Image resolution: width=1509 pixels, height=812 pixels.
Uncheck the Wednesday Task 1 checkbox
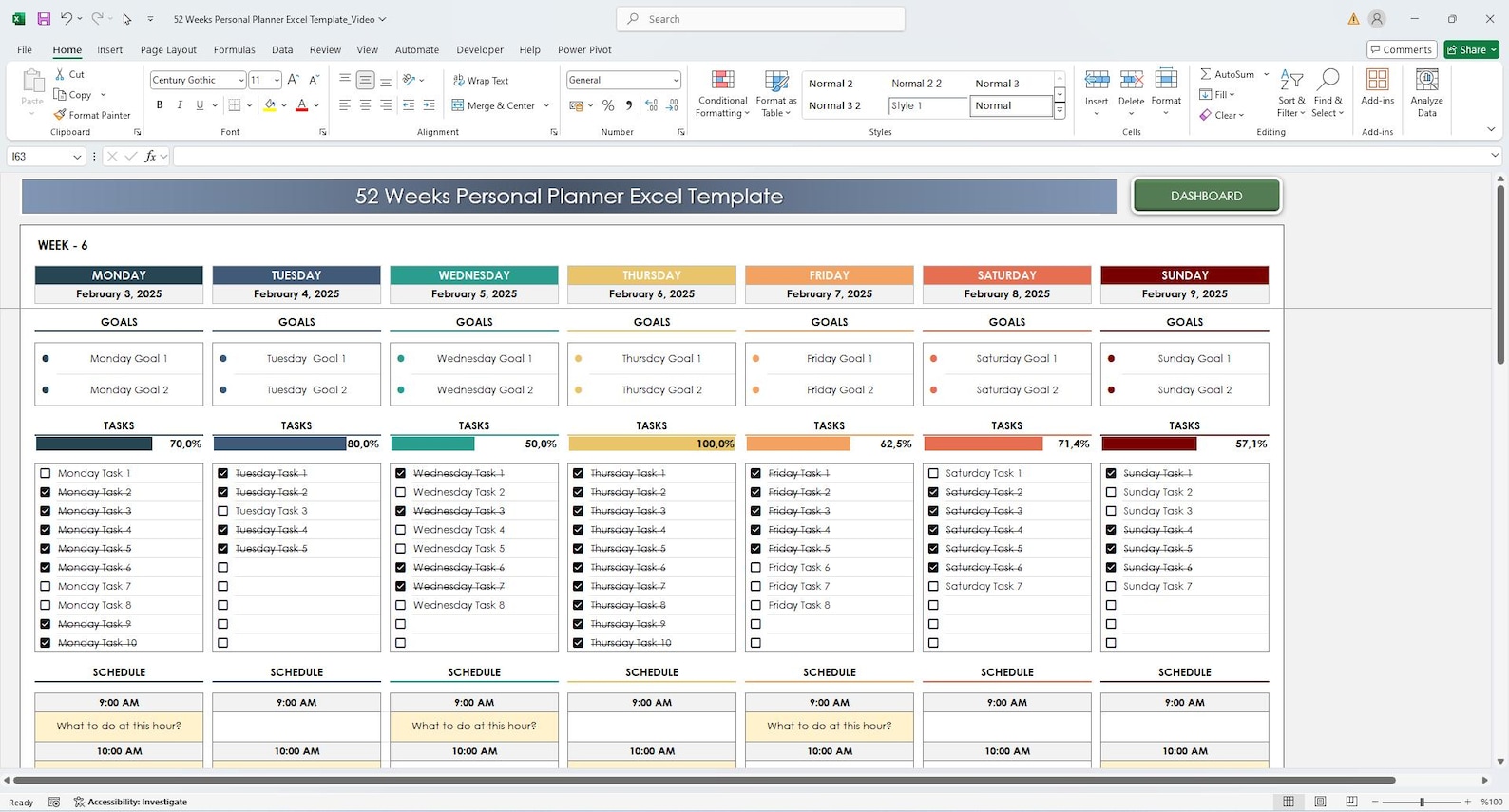(x=401, y=473)
